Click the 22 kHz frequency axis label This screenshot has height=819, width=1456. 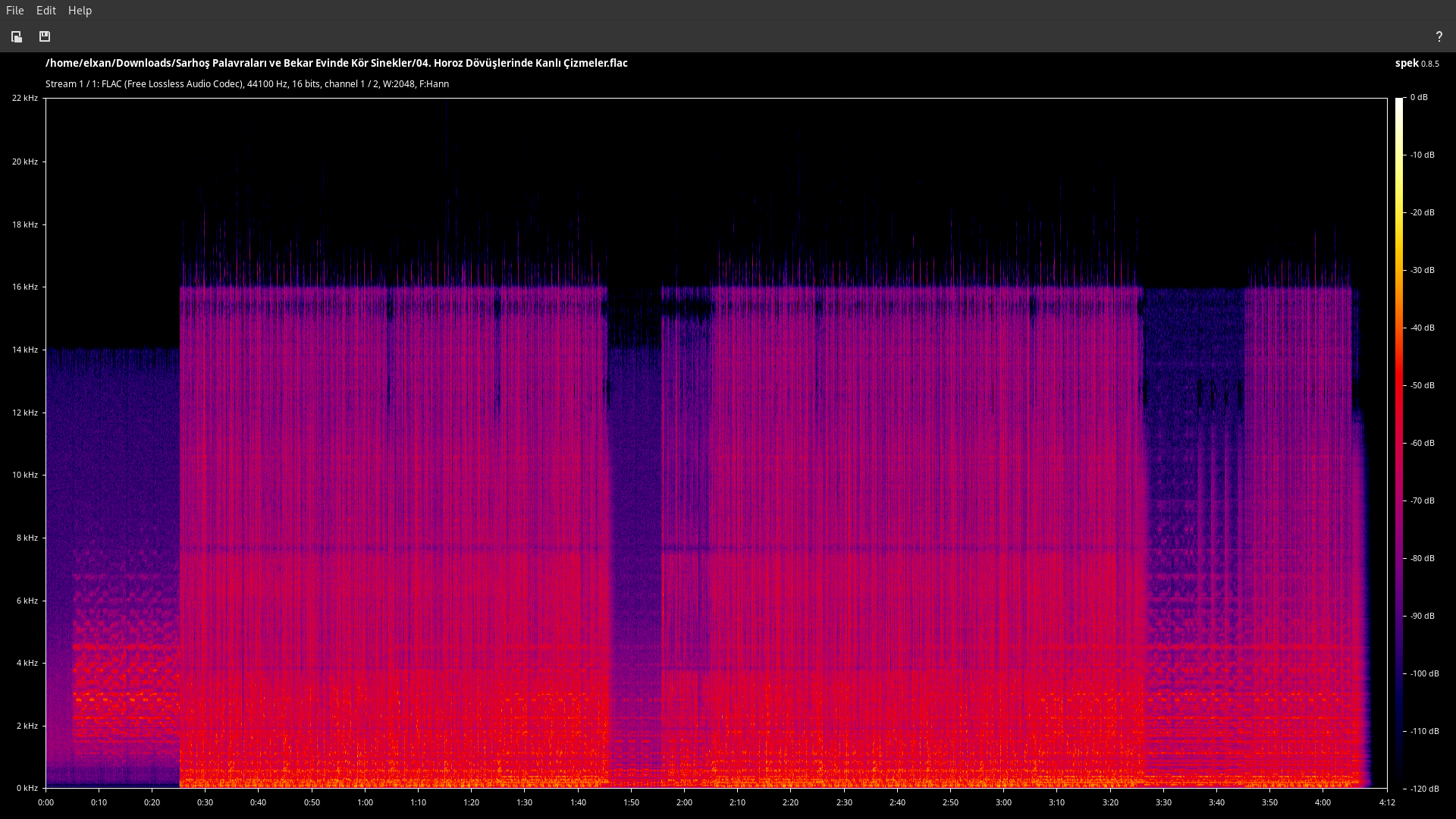(24, 98)
